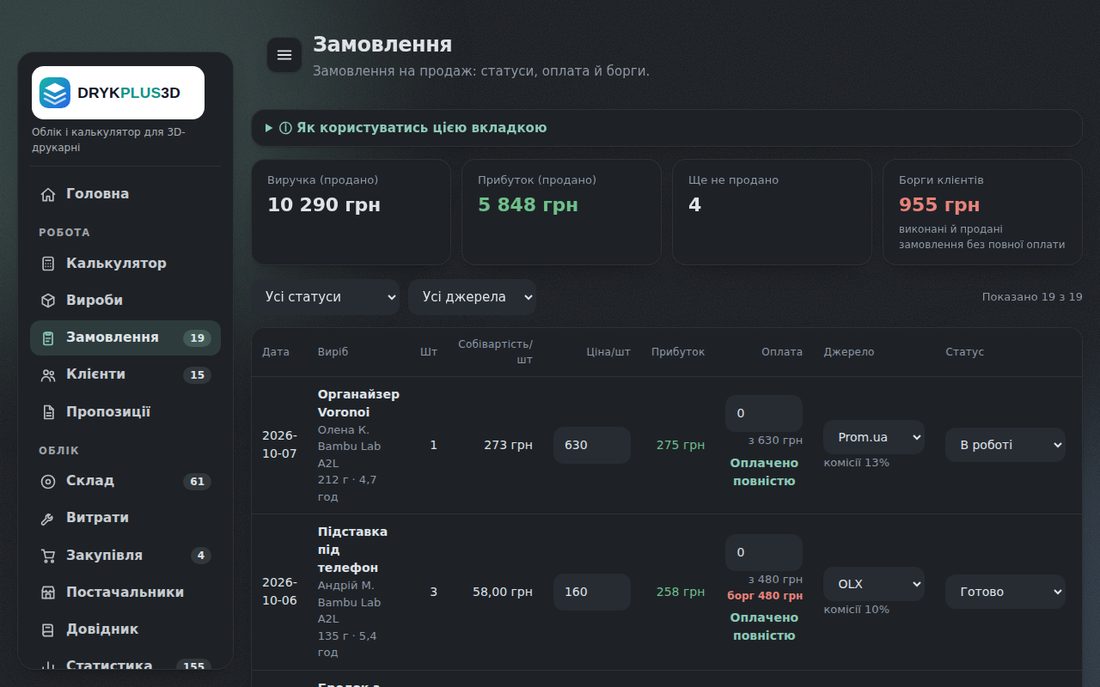Screen dimensions: 1100x687
Task: Change OLX source dropdown
Action: [874, 584]
